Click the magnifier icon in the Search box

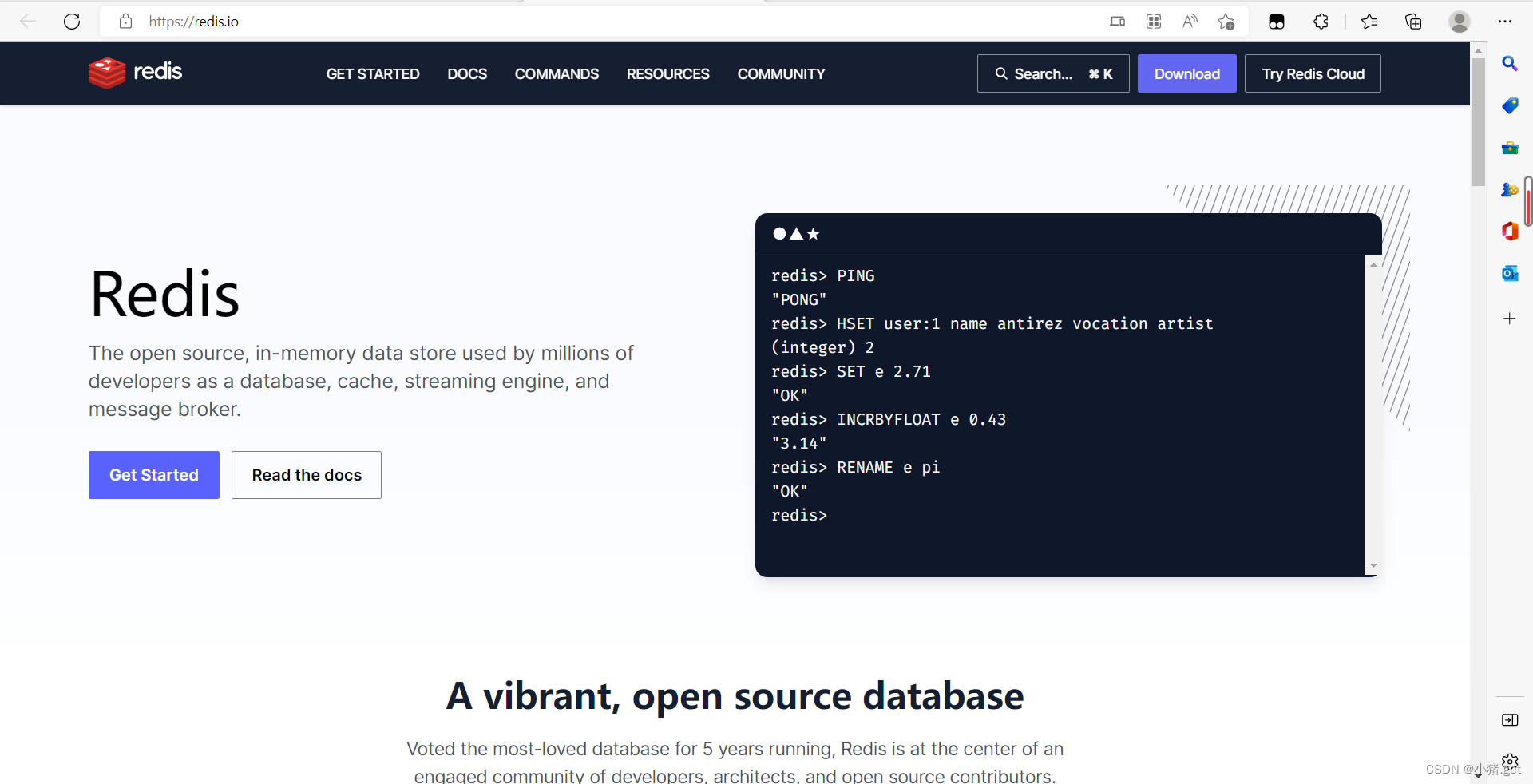click(x=1001, y=73)
